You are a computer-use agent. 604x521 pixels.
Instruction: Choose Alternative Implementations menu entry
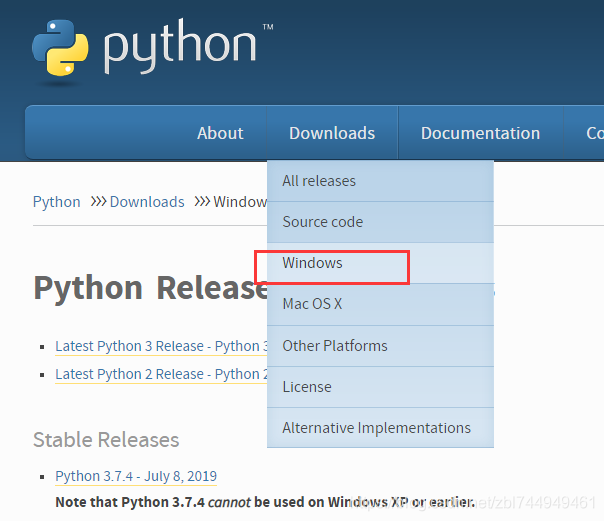pyautogui.click(x=380, y=428)
